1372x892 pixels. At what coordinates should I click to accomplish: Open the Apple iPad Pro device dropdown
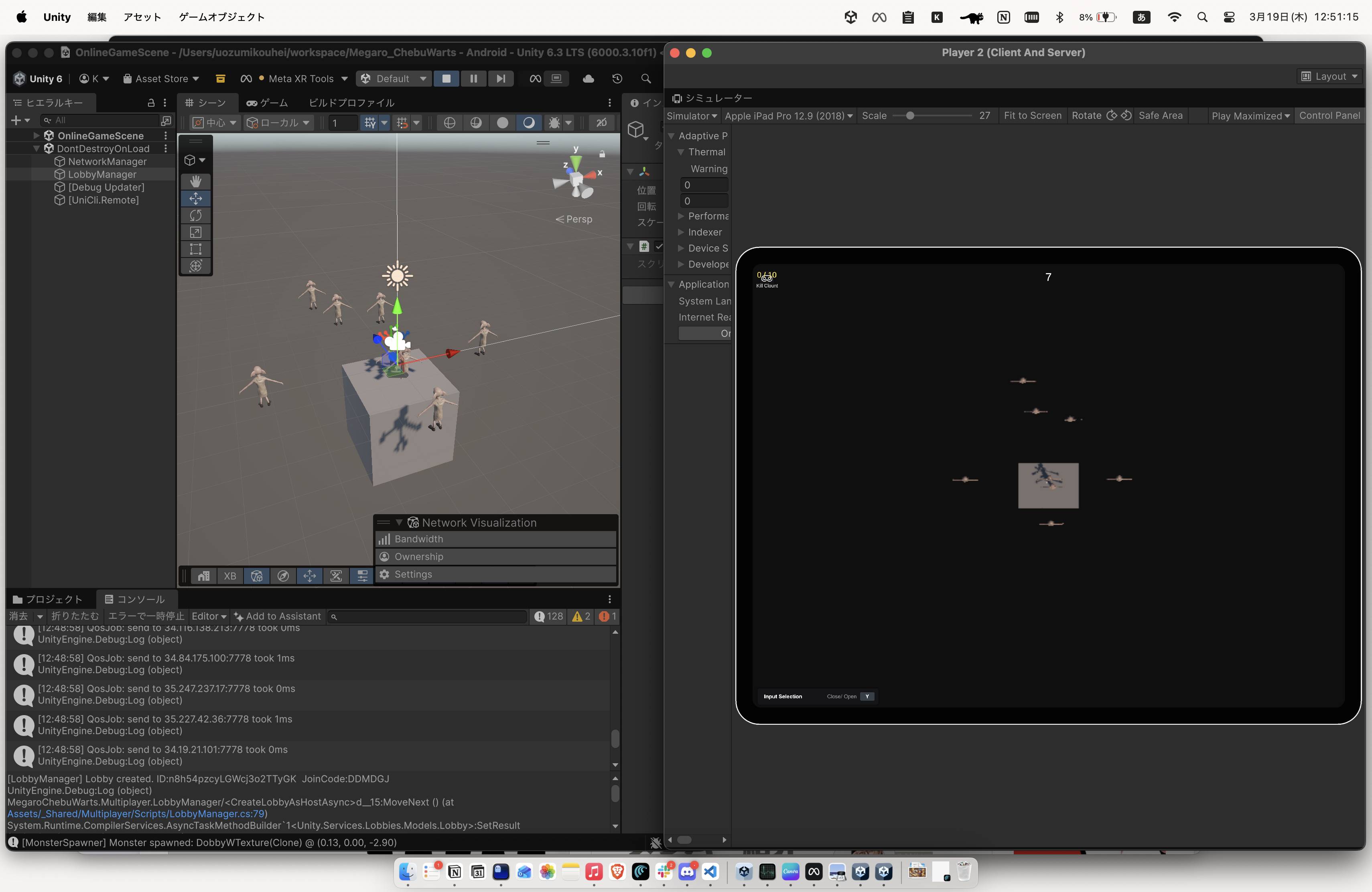[788, 116]
